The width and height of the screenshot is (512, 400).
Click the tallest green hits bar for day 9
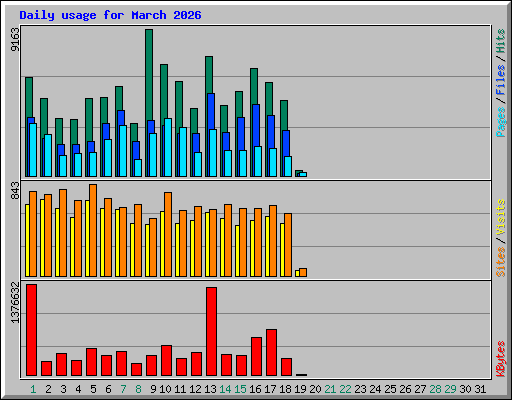click(x=149, y=75)
